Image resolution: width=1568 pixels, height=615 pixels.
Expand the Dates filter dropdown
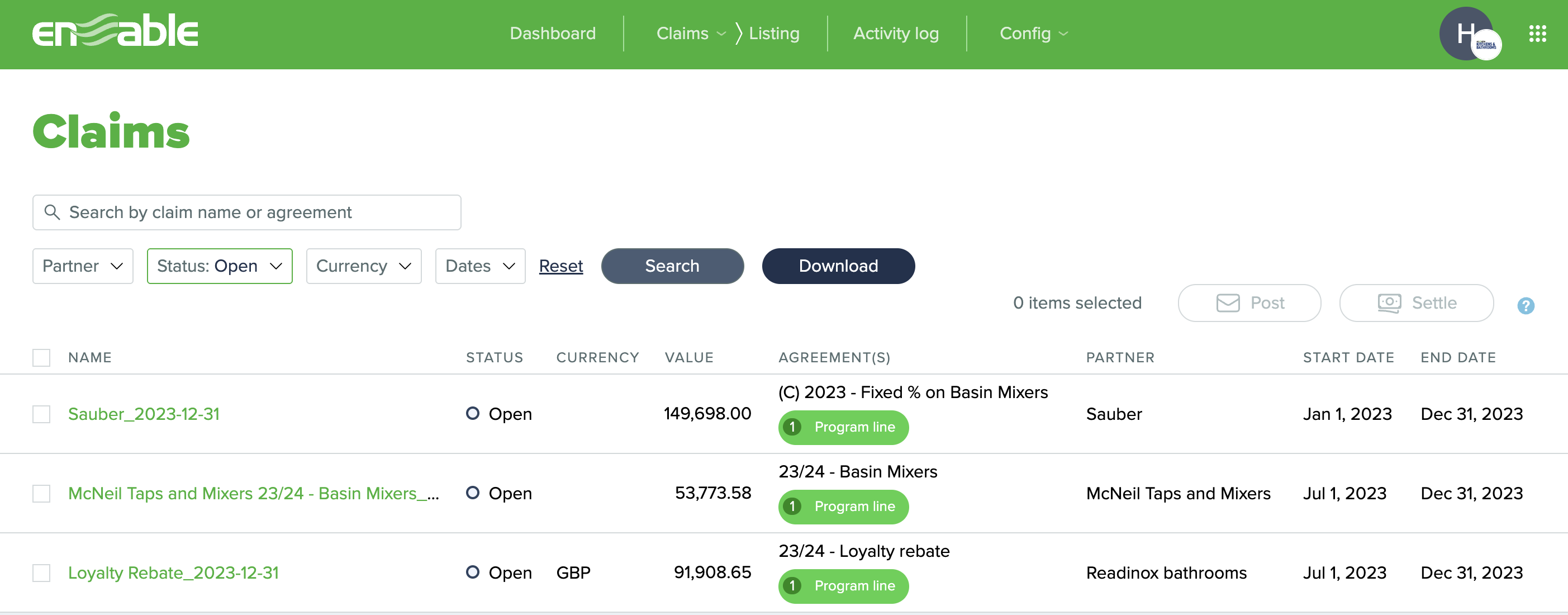tap(479, 266)
